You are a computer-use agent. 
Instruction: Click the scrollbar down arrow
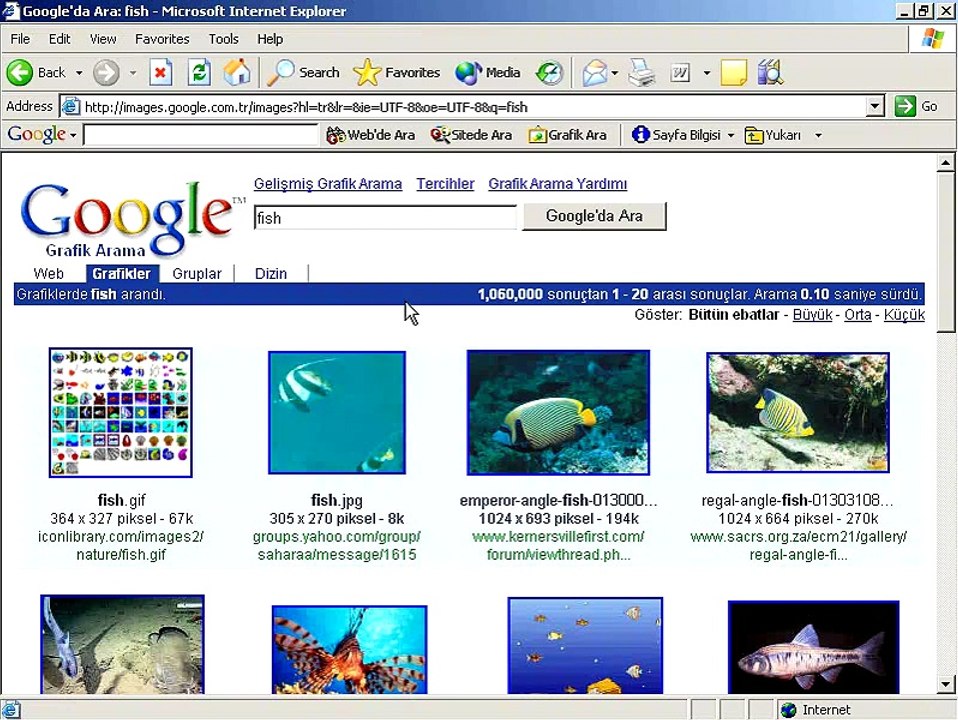tap(945, 685)
